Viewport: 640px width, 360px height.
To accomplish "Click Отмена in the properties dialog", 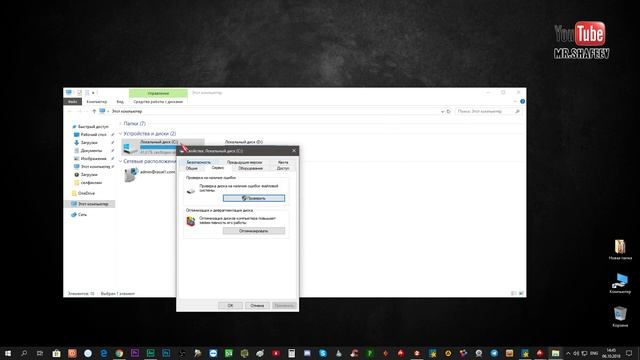I will (257, 305).
